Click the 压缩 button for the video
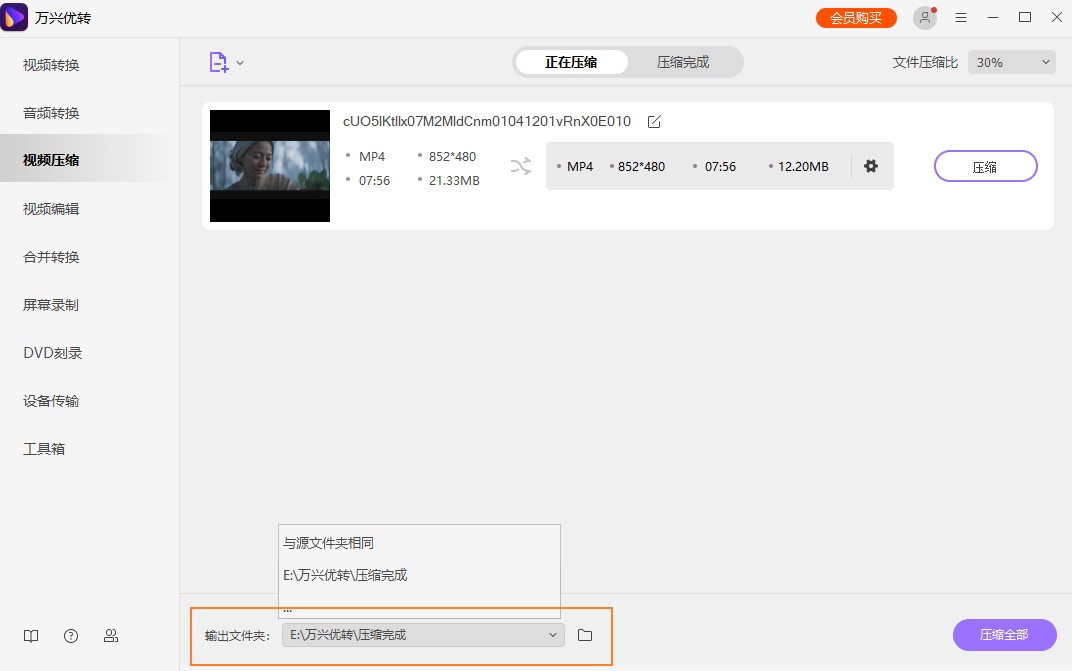Screen dimensions: 1072x671 tap(985, 166)
